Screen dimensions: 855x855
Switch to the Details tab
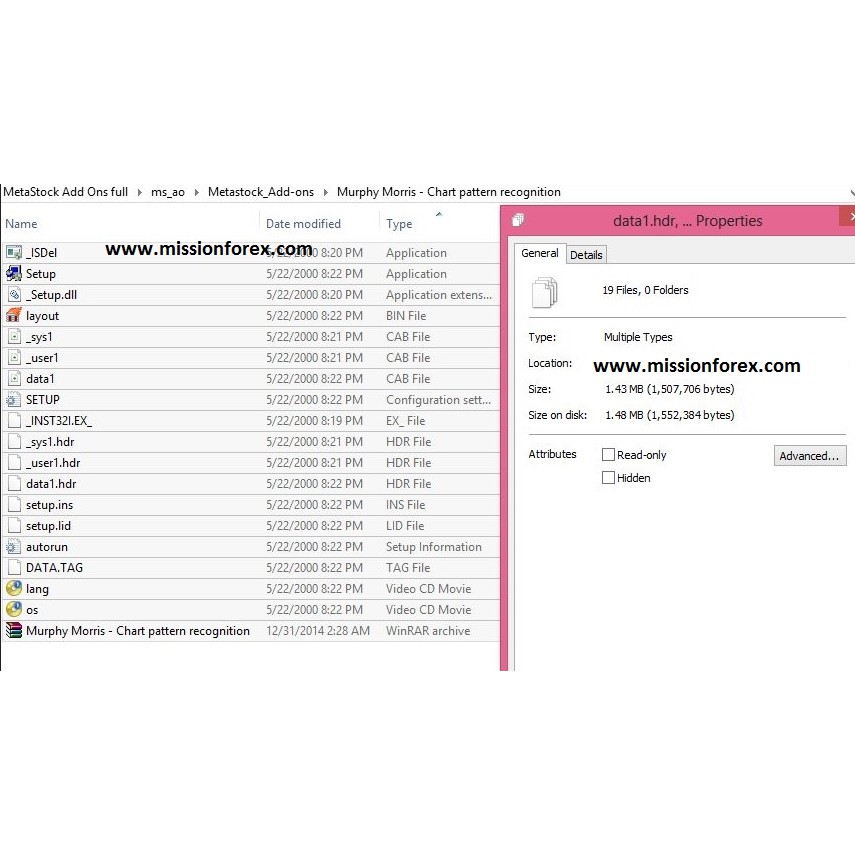click(x=586, y=255)
